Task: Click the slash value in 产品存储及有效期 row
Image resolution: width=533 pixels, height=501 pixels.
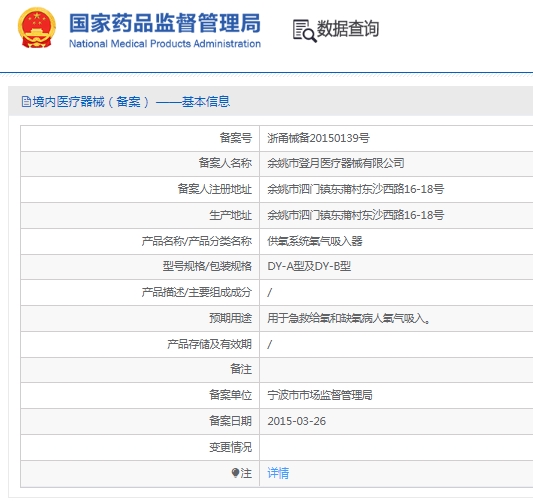Action: click(x=270, y=345)
